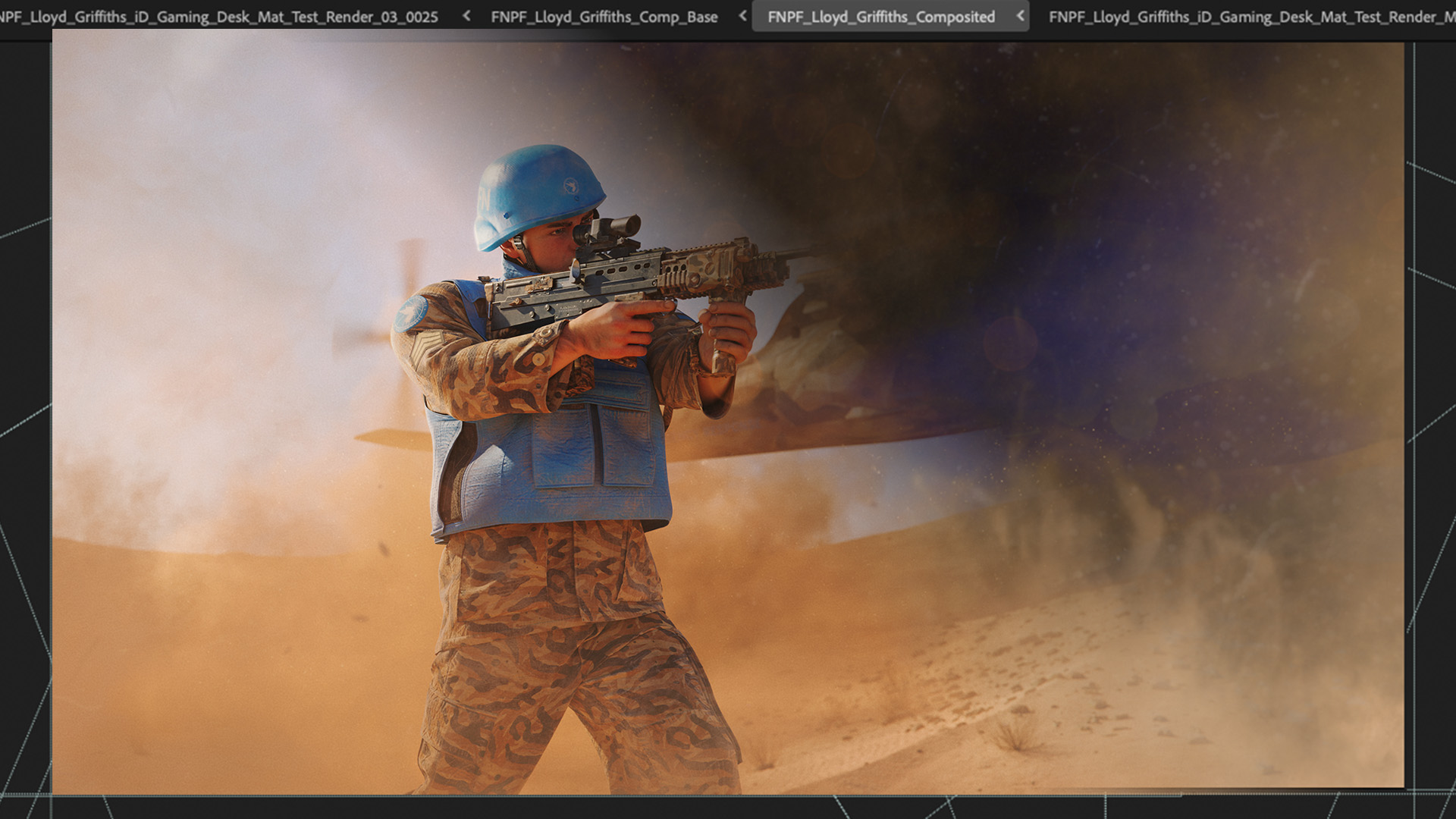Switch to the FNPF_Lloyd_Griffiths_Comp_Base tab
This screenshot has height=819, width=1456.
tap(604, 17)
